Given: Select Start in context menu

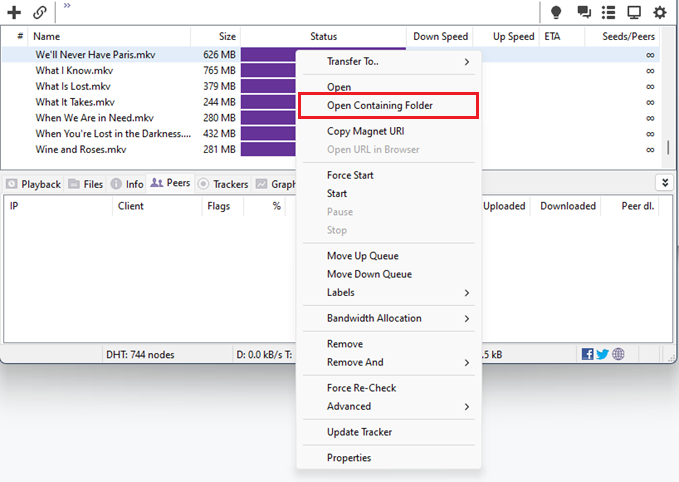Looking at the screenshot, I should [389, 194].
